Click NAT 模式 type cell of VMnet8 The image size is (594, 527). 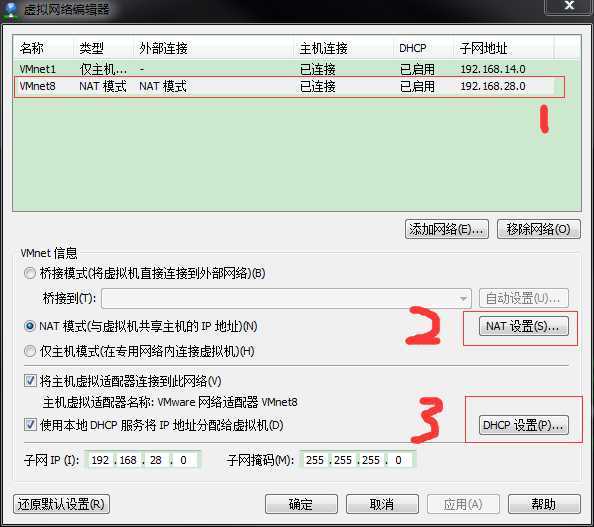click(x=103, y=86)
